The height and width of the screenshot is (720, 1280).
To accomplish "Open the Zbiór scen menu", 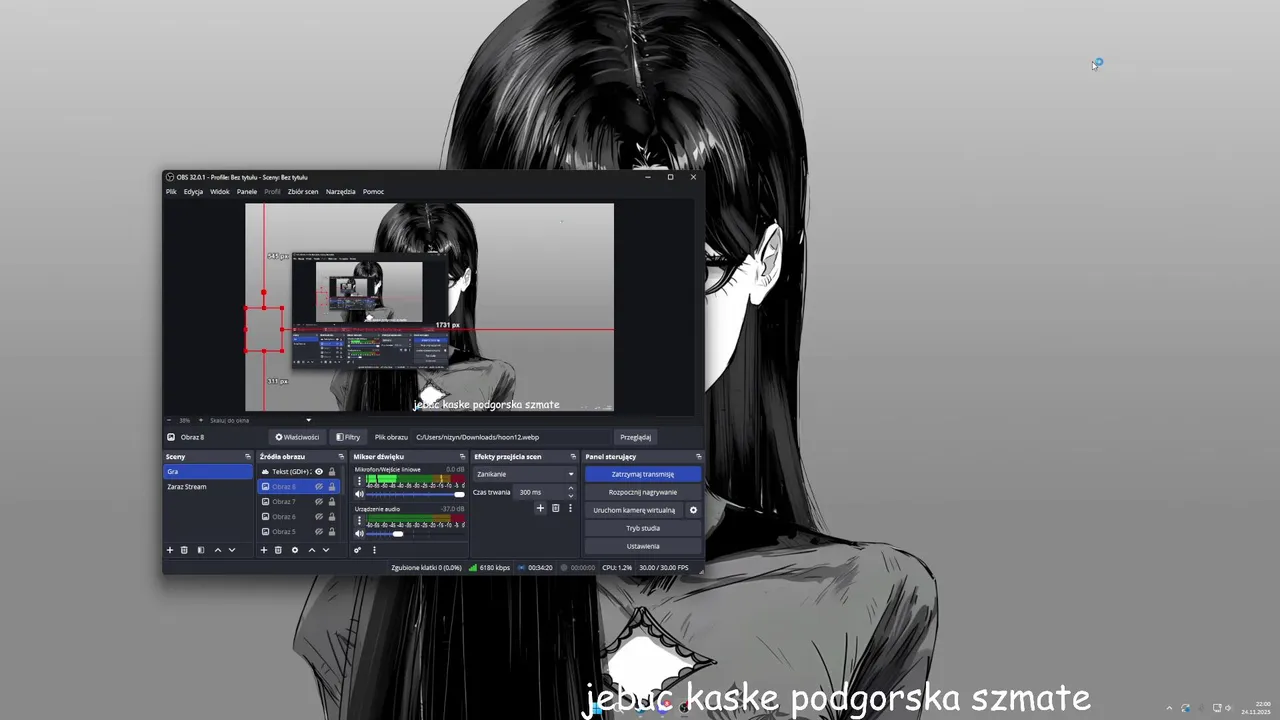I will 303,191.
